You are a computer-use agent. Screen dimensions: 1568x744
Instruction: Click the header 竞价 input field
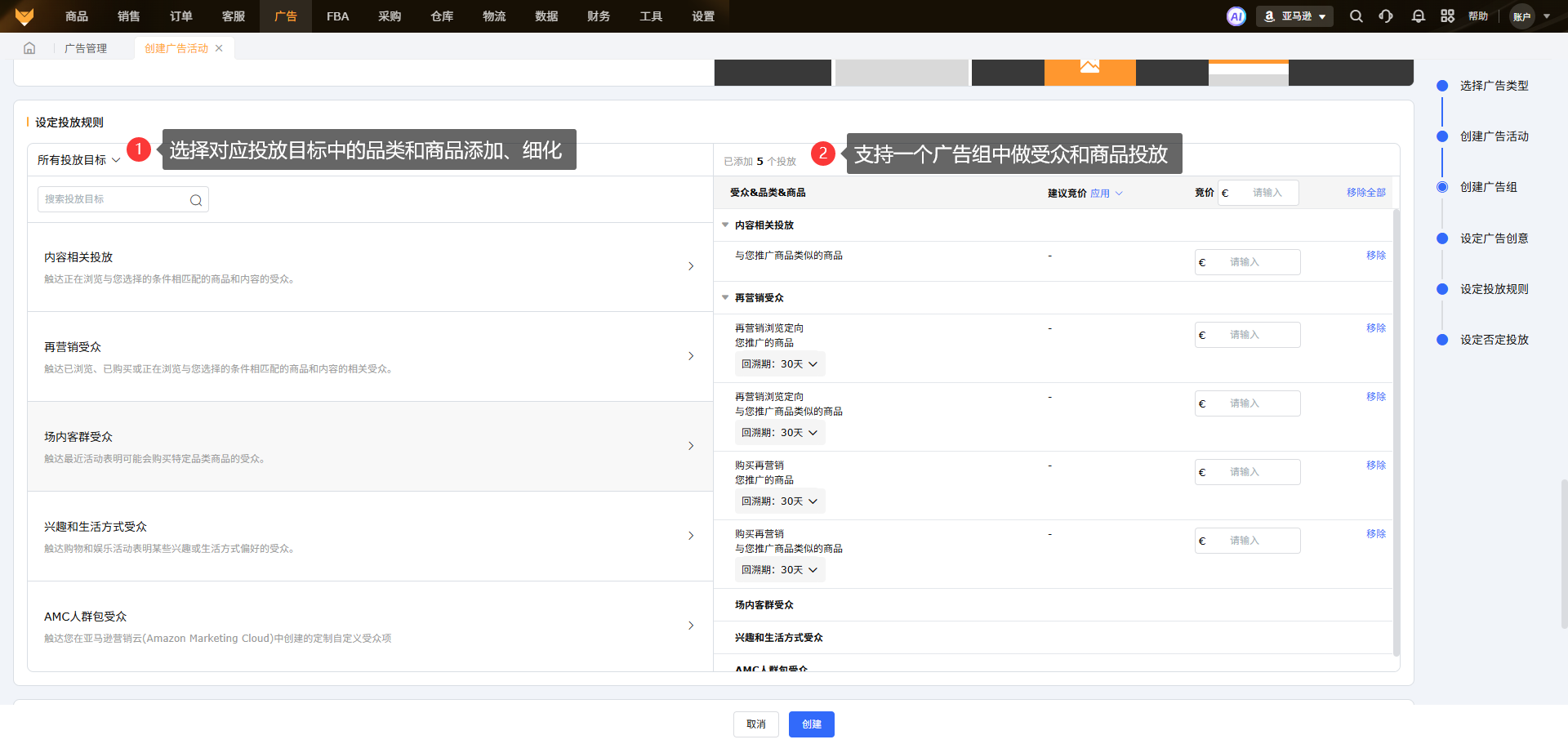pos(1267,193)
